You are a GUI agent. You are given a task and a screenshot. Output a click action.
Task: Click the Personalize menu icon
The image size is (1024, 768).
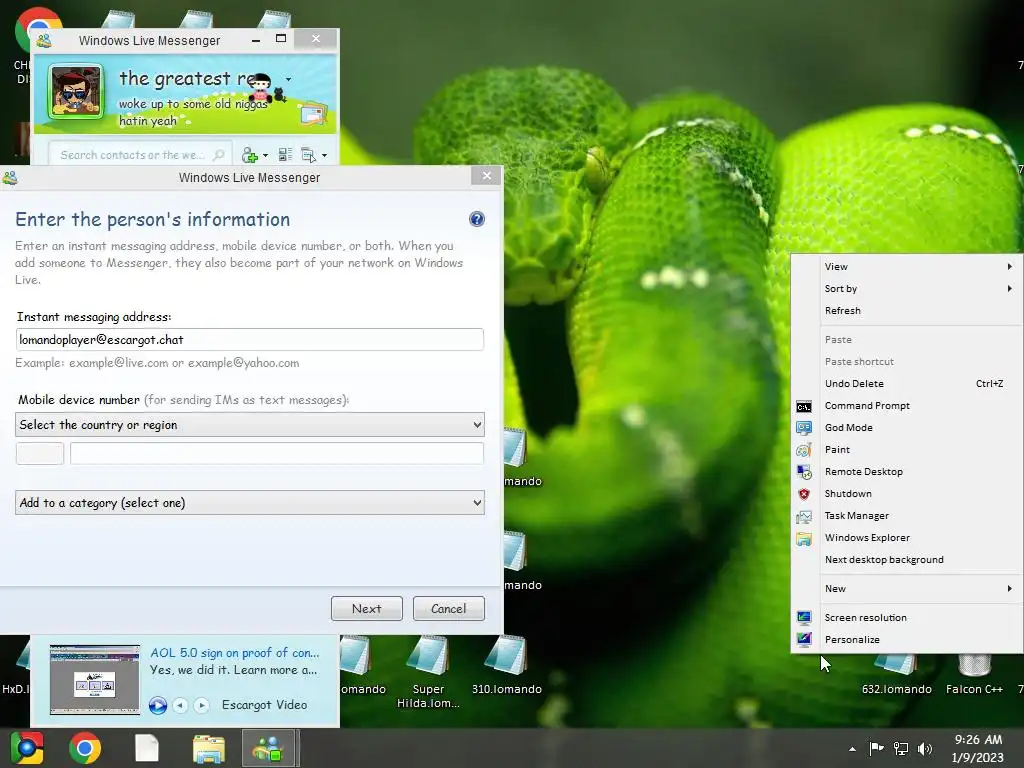(804, 640)
